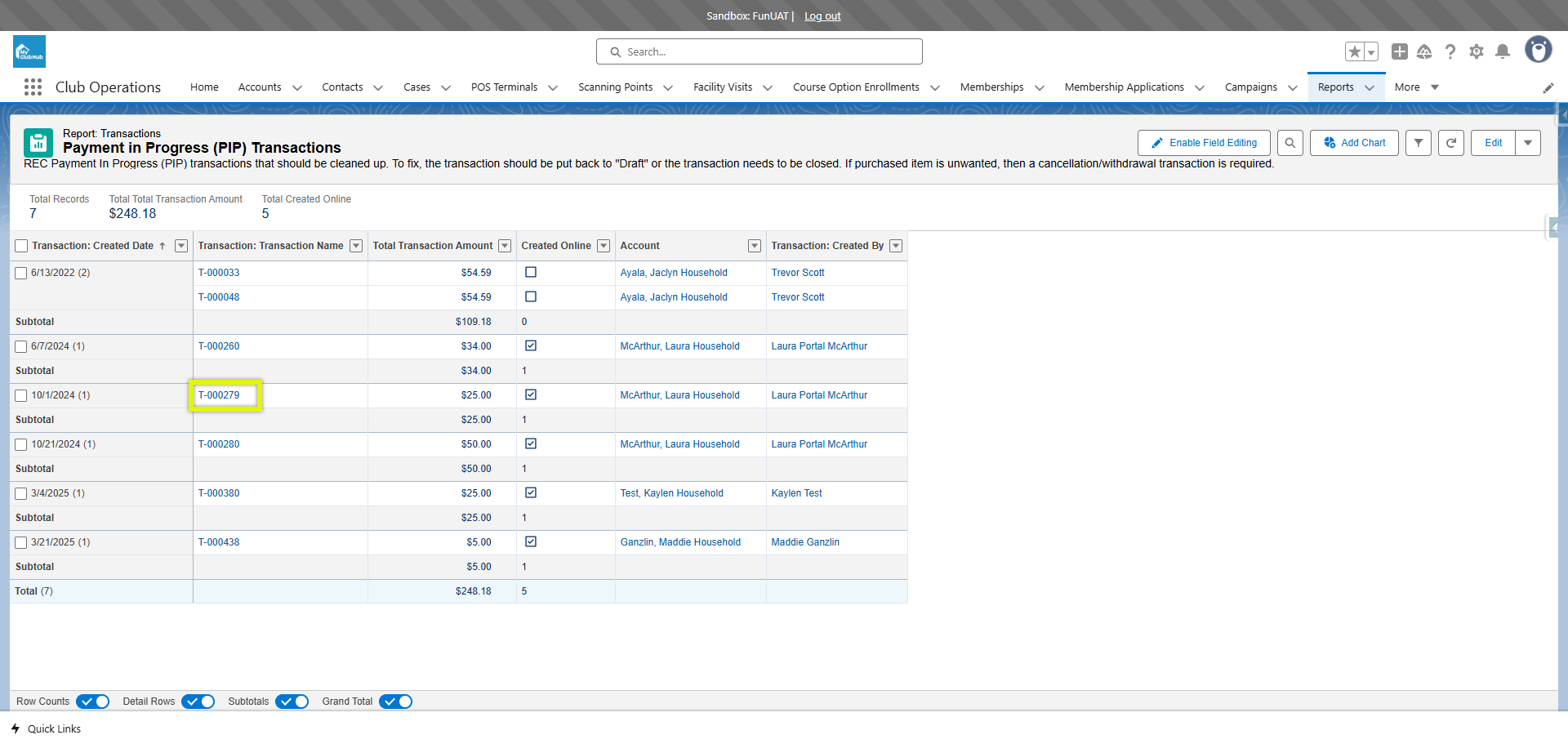Click inside the global Search field
This screenshot has width=1568, height=744.
pos(759,51)
